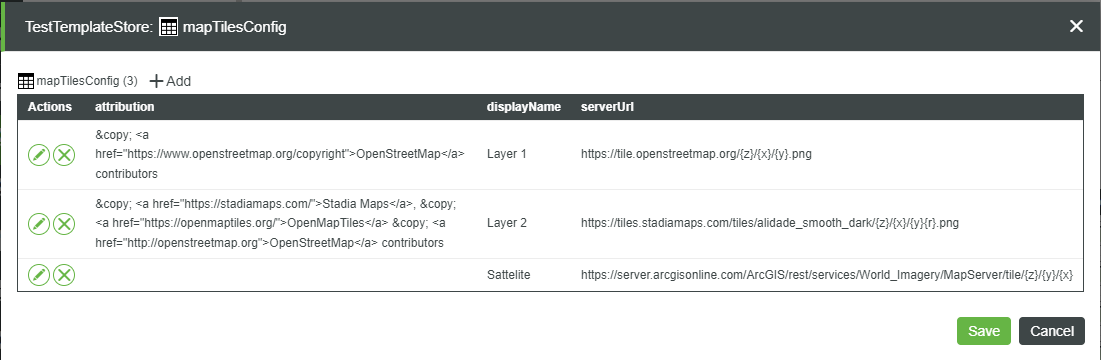Close the dialog with the top X
This screenshot has height=360, width=1101.
[1076, 27]
